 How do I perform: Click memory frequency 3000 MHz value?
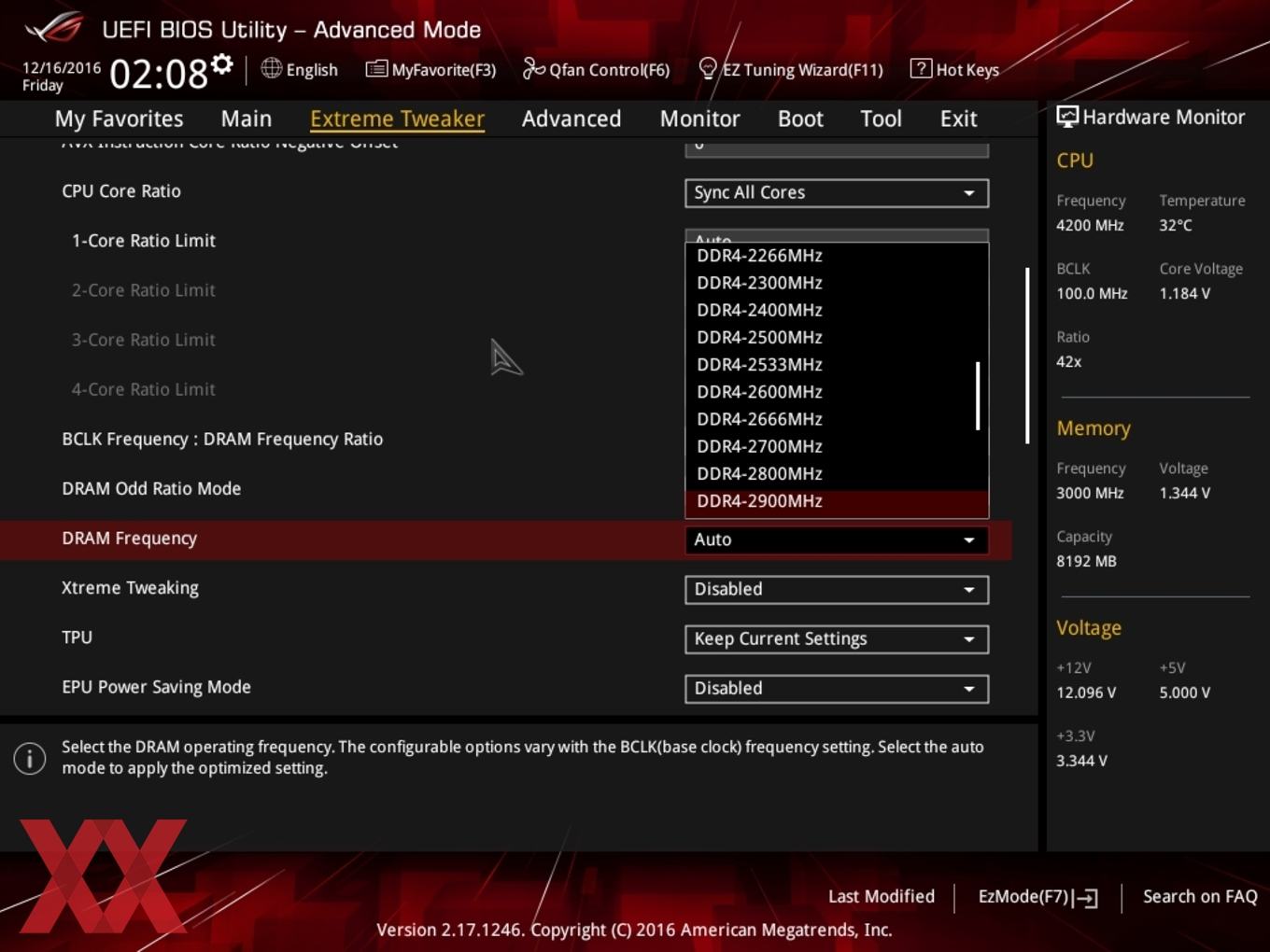pyautogui.click(x=1090, y=493)
